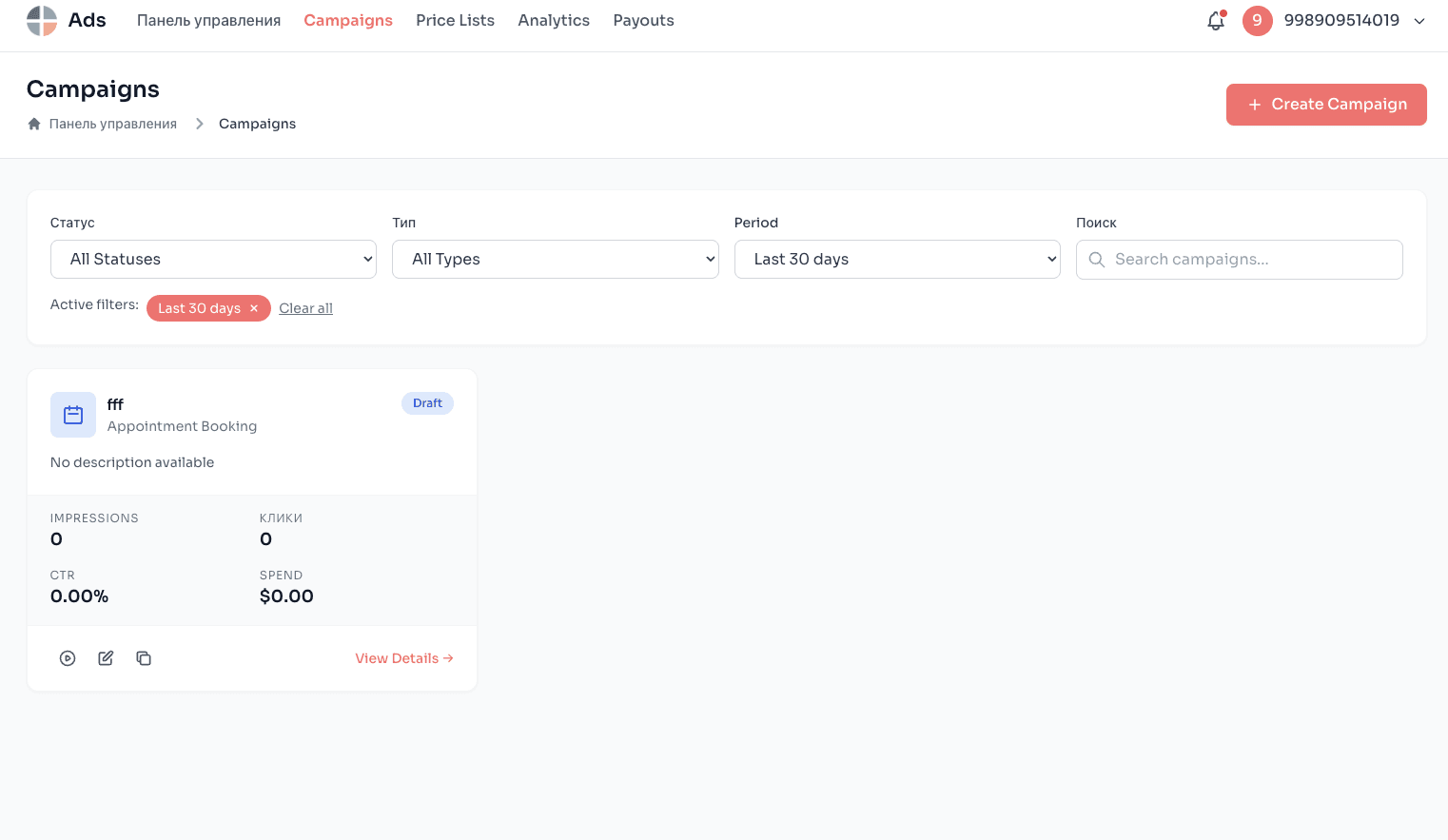Switch to the Payouts section
Image resolution: width=1448 pixels, height=840 pixels.
point(643,21)
